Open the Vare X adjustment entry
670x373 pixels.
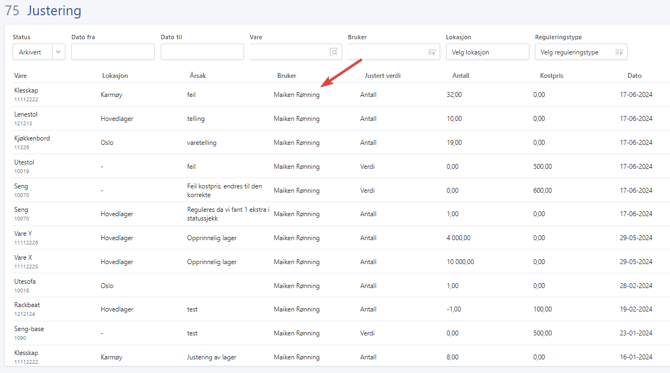pos(338,261)
